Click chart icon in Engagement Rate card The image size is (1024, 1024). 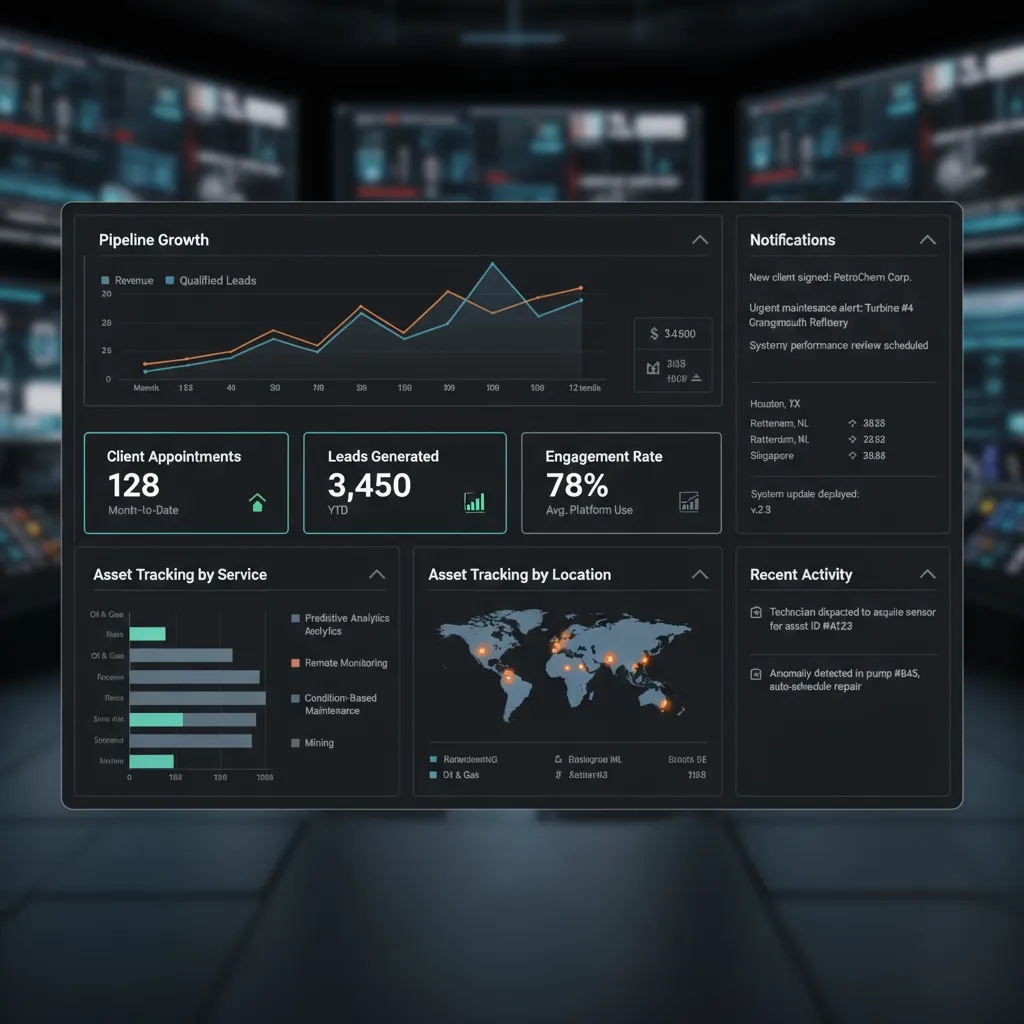[x=689, y=502]
